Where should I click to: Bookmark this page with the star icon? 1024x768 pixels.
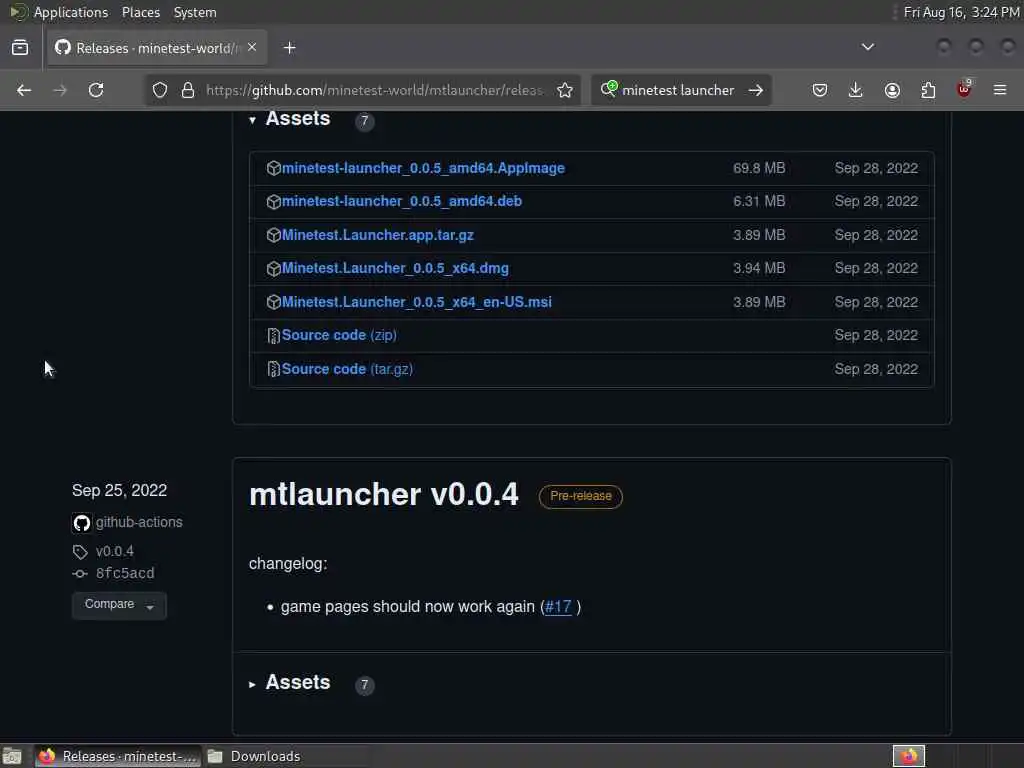[565, 90]
